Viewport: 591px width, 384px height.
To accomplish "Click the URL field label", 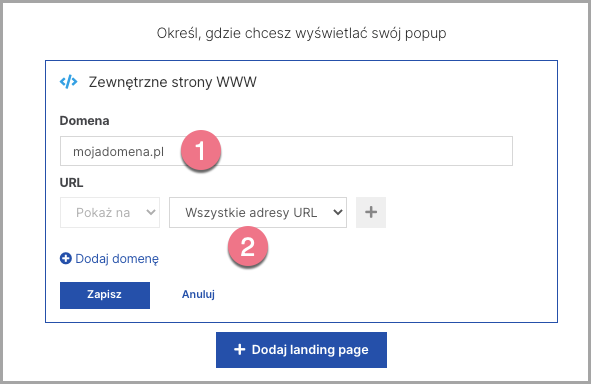I will coord(71,182).
